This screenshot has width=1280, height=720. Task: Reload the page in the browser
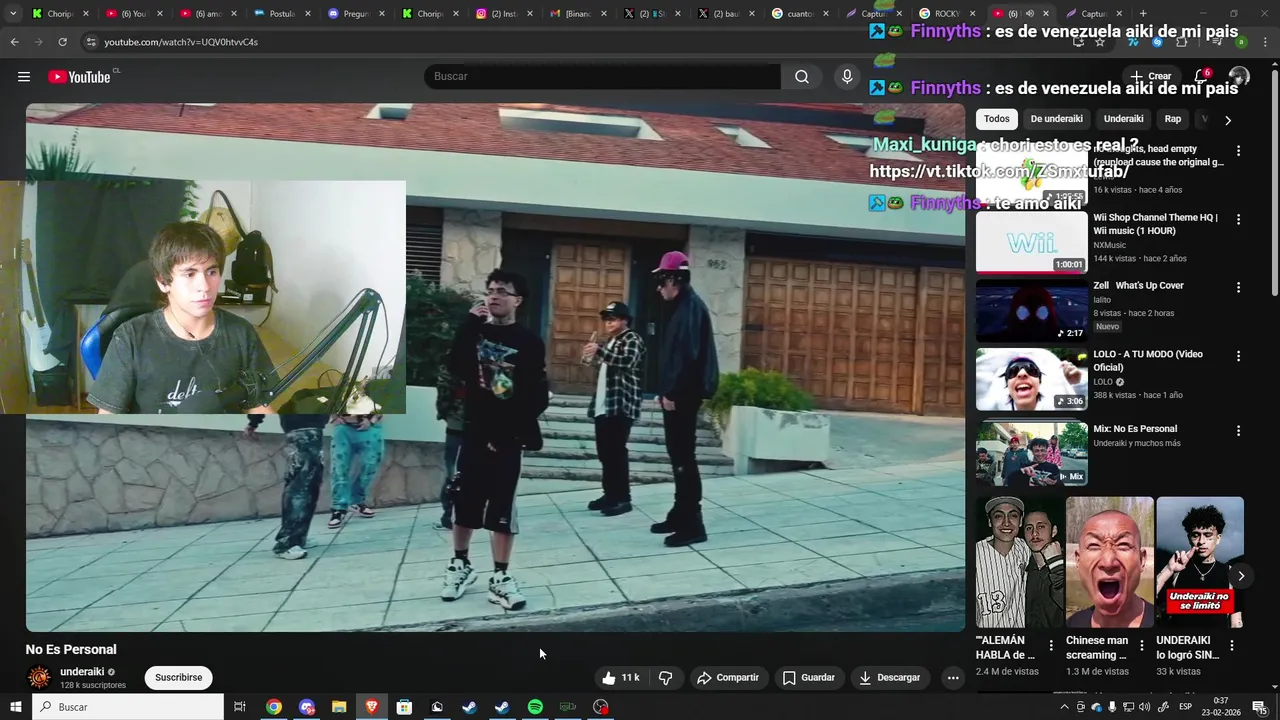62,42
